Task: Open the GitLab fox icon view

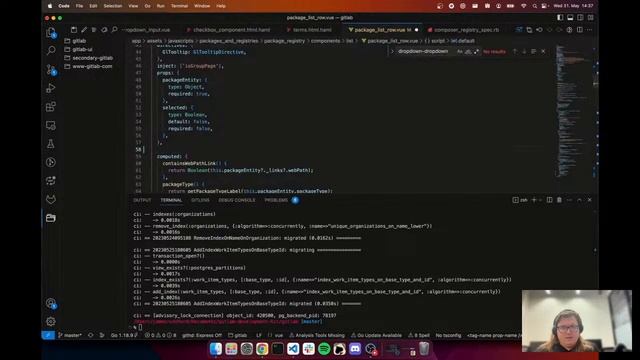Action: (51, 199)
